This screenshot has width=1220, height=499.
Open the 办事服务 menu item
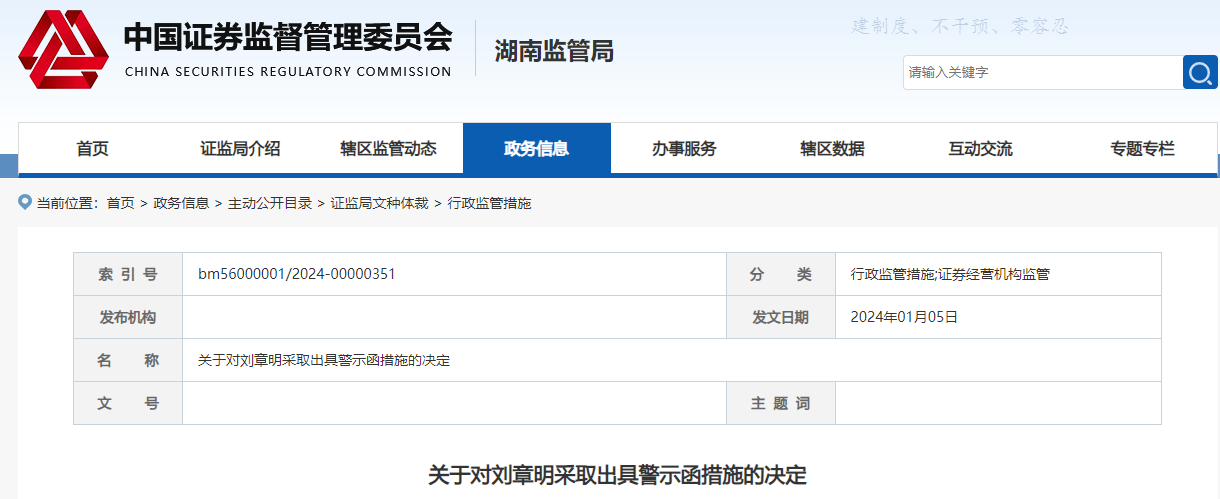click(x=684, y=149)
